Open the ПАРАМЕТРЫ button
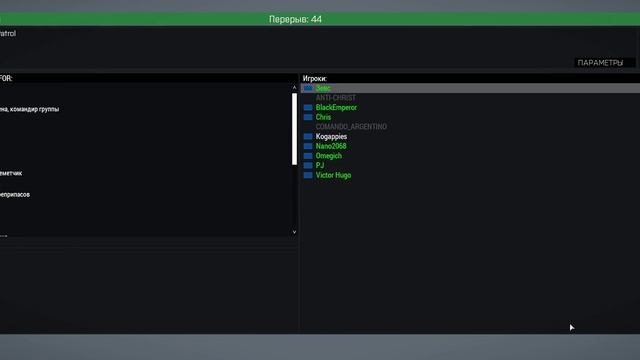The image size is (640, 360). click(604, 63)
